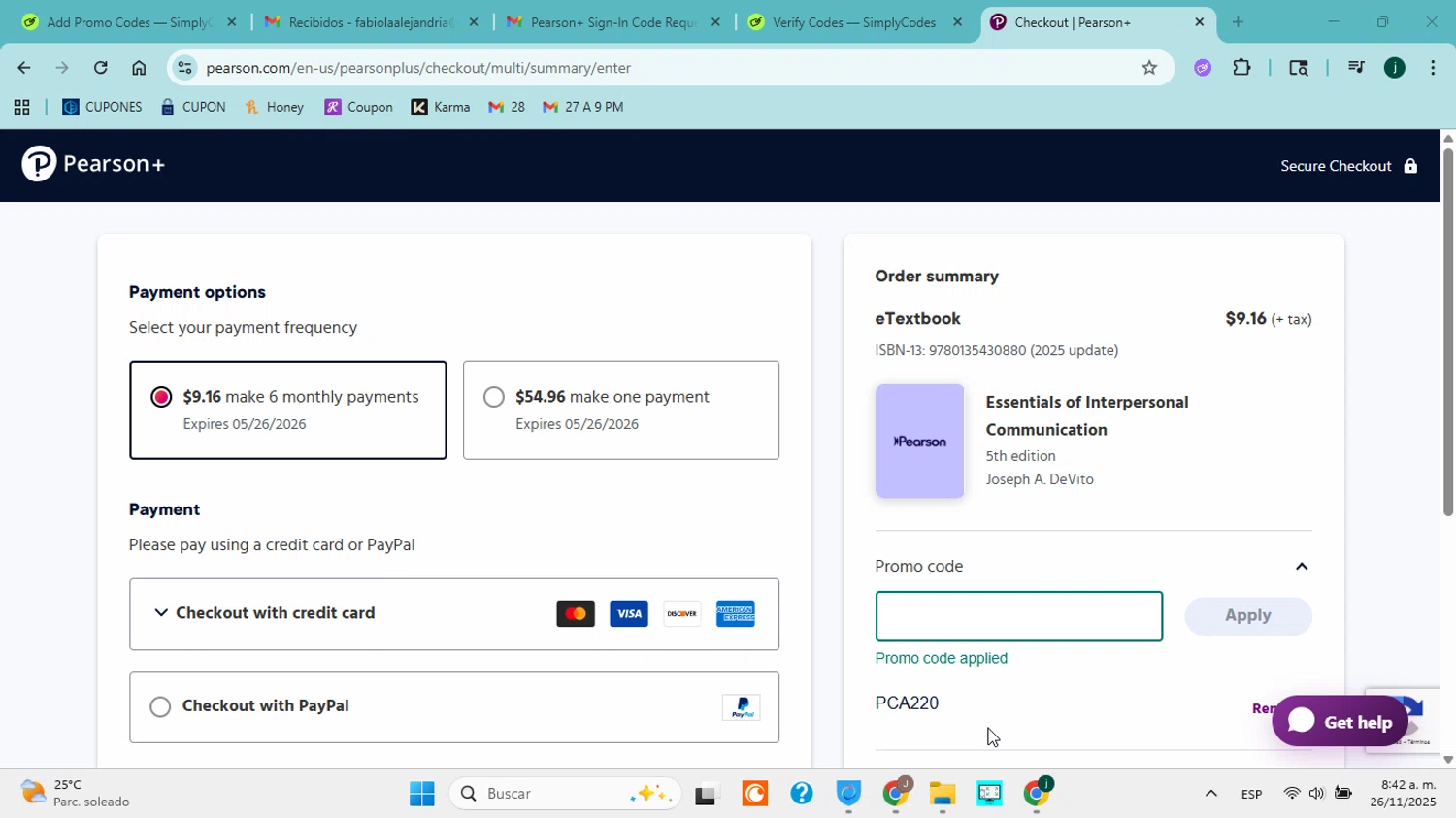Image resolution: width=1456 pixels, height=818 pixels.
Task: Click the textbook cover thumbnail
Action: [x=919, y=442]
